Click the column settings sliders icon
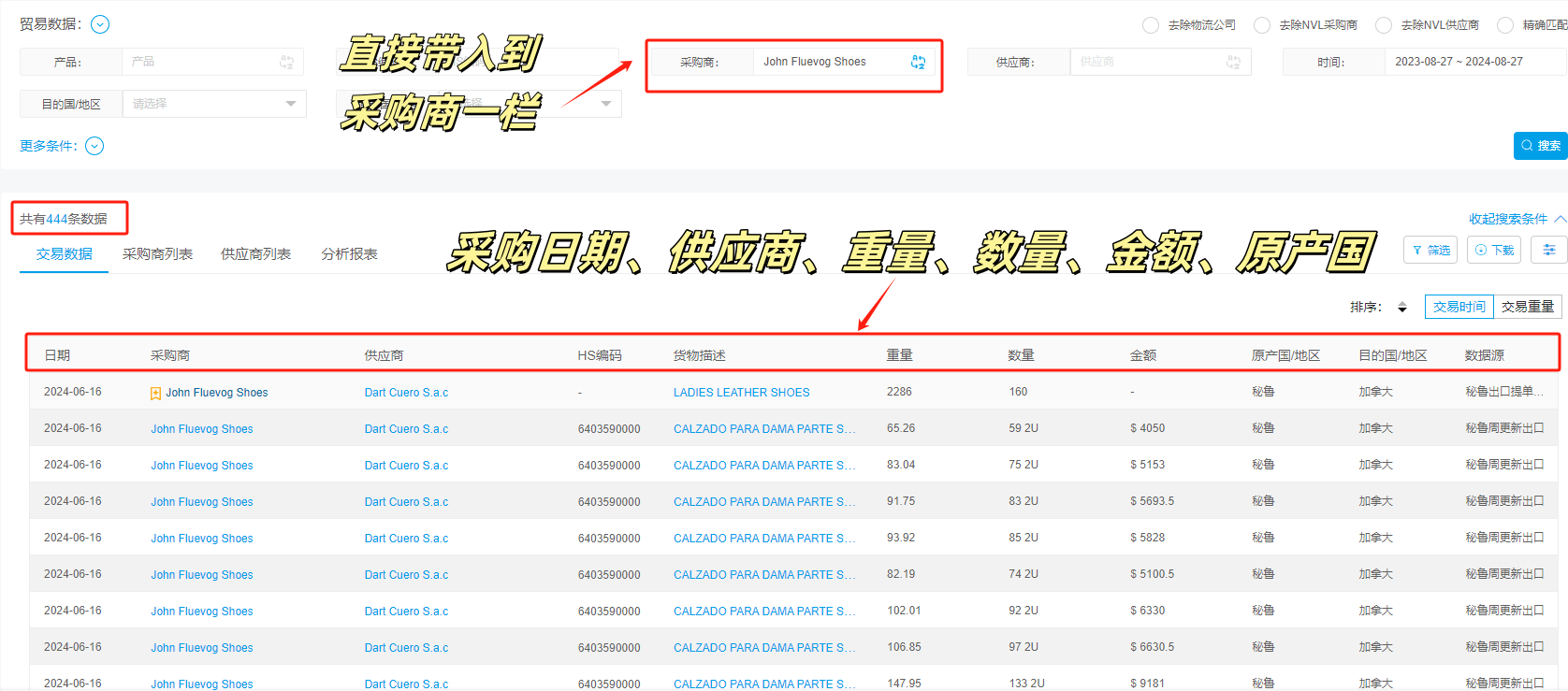Screen dimensions: 1568x691 [1549, 250]
